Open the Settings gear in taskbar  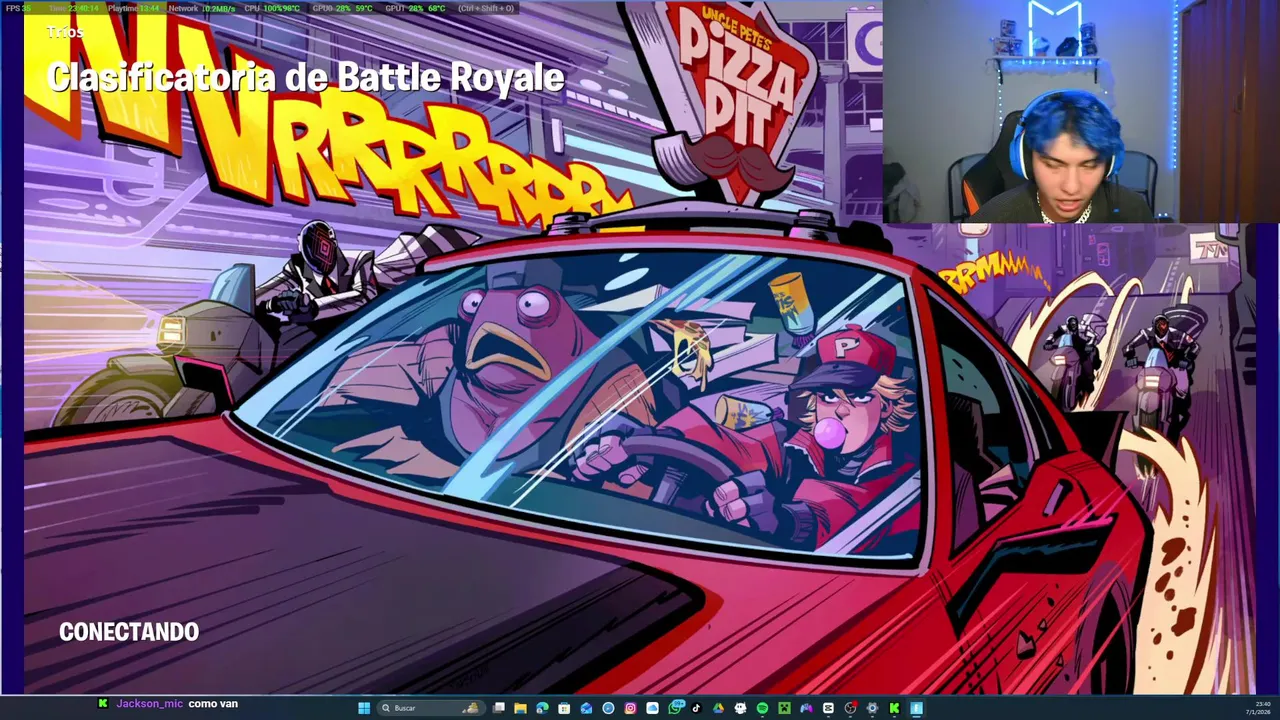[x=872, y=708]
